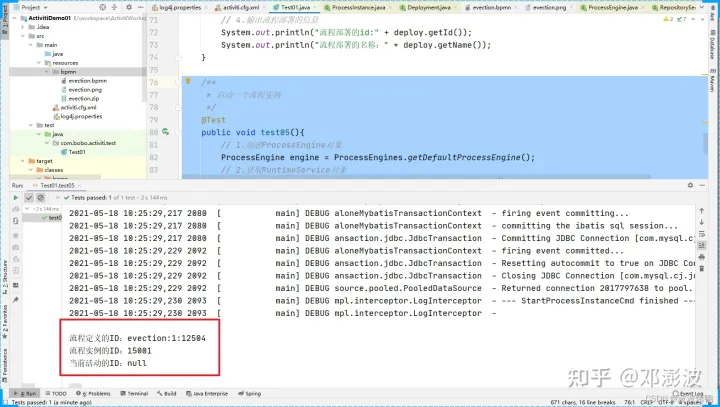Click the locate-file target icon in Project panel
720x407 pixels.
point(102,7)
